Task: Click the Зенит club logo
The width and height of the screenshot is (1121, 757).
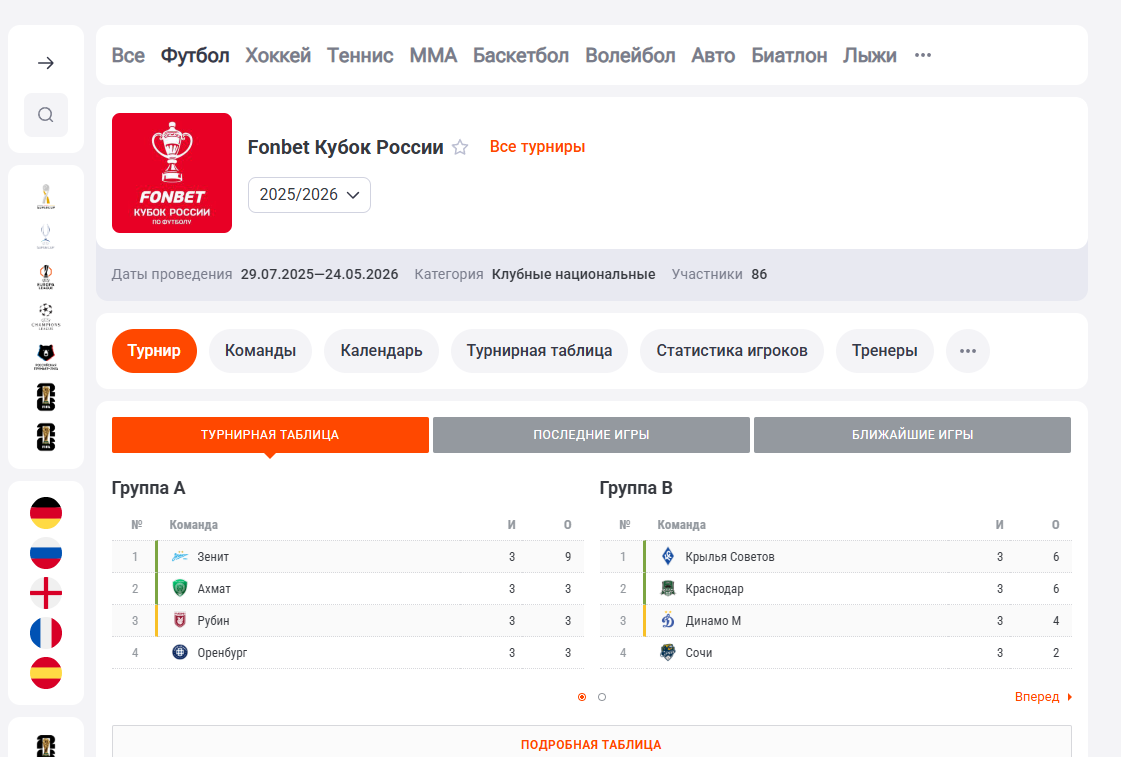Action: 180,556
